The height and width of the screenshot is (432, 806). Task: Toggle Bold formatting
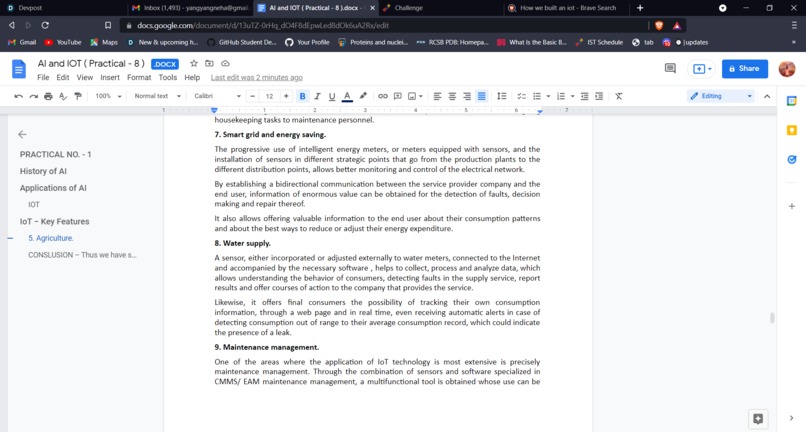coord(302,96)
